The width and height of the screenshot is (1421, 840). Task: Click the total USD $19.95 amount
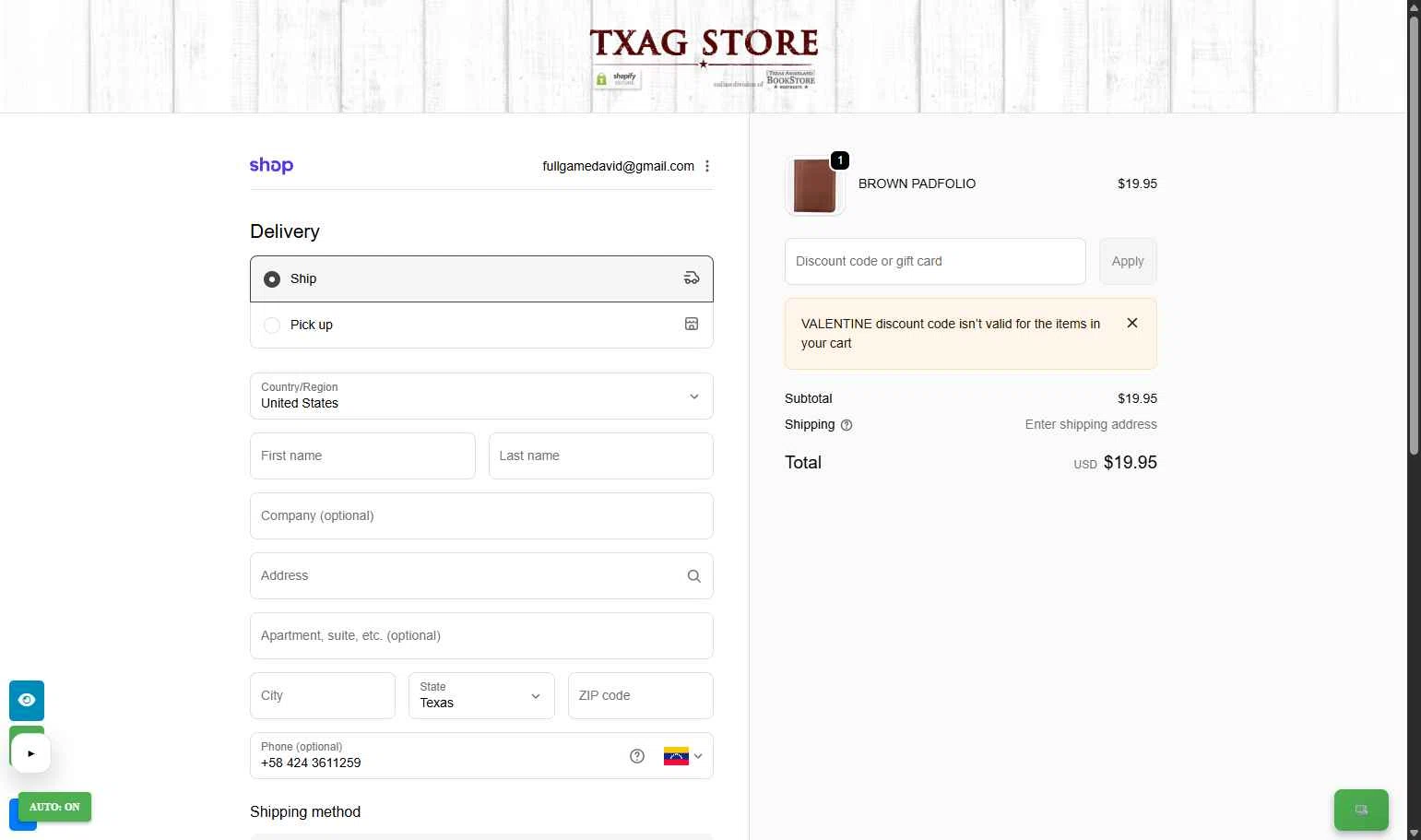point(1115,463)
